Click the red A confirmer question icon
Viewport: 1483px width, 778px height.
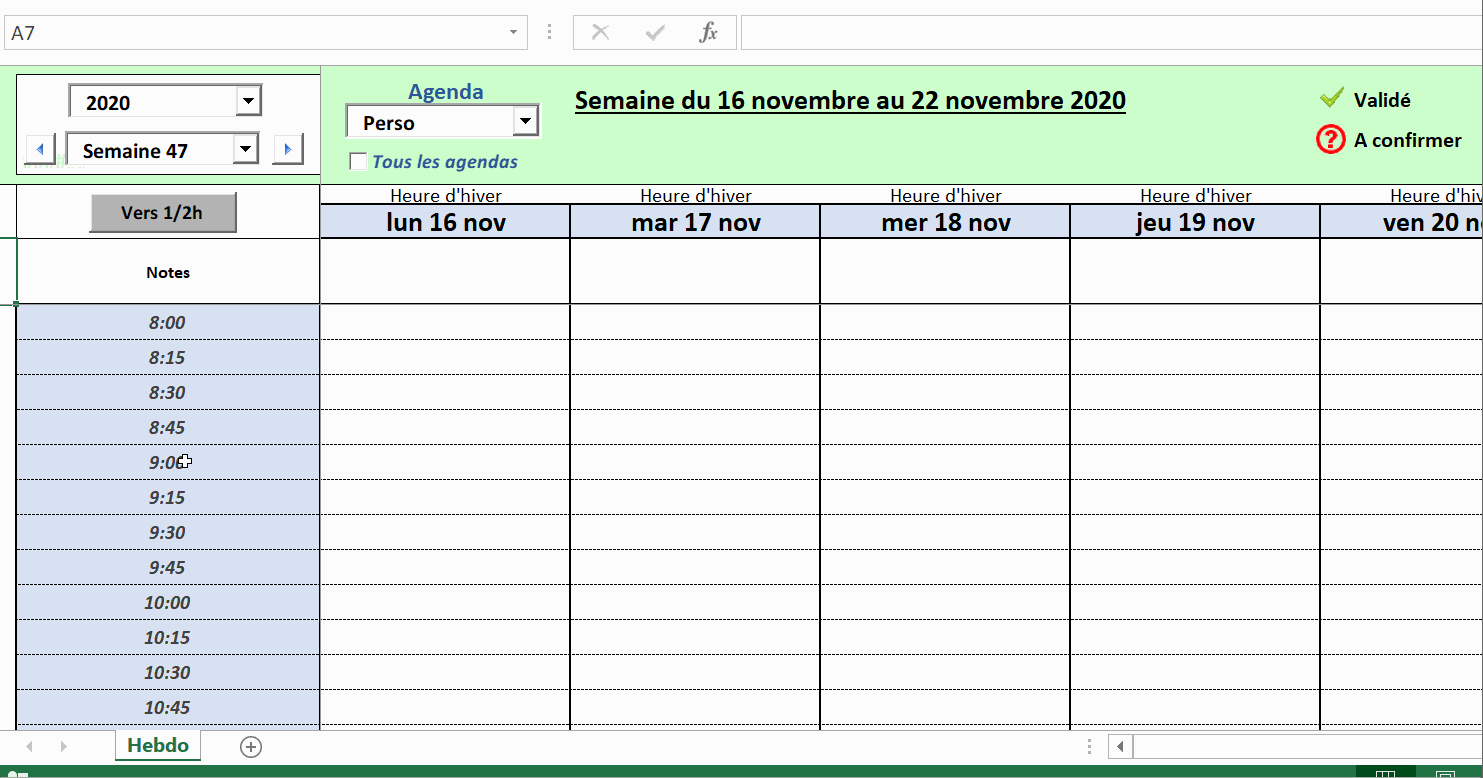point(1331,140)
